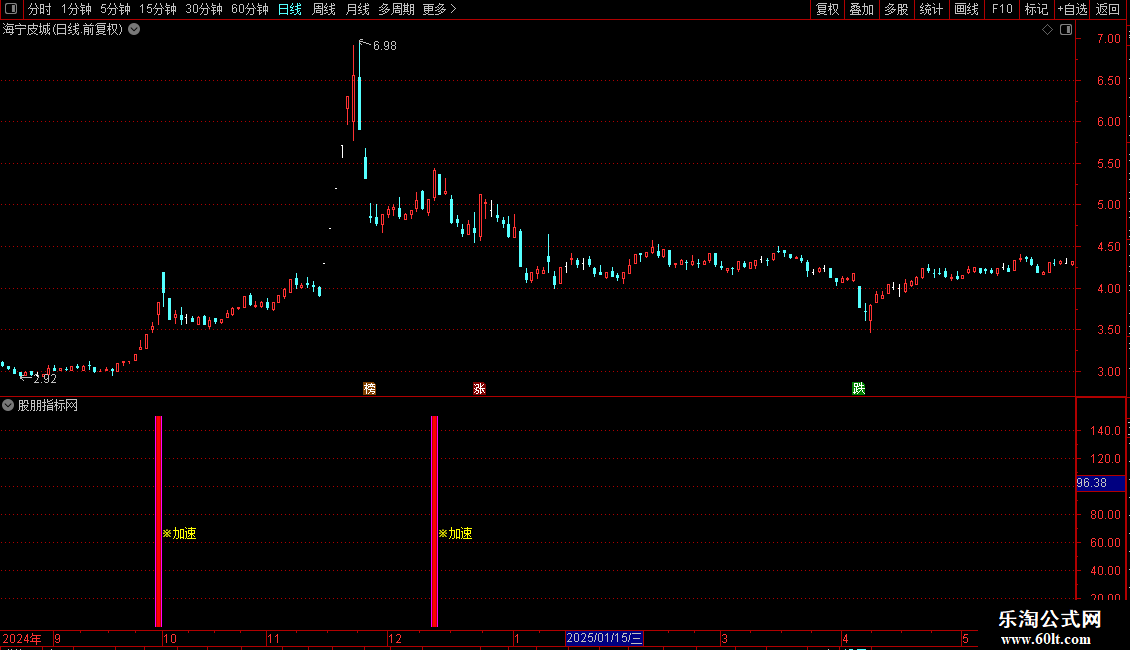Switch to 分时 intraday view
Image resolution: width=1130 pixels, height=650 pixels.
point(40,9)
